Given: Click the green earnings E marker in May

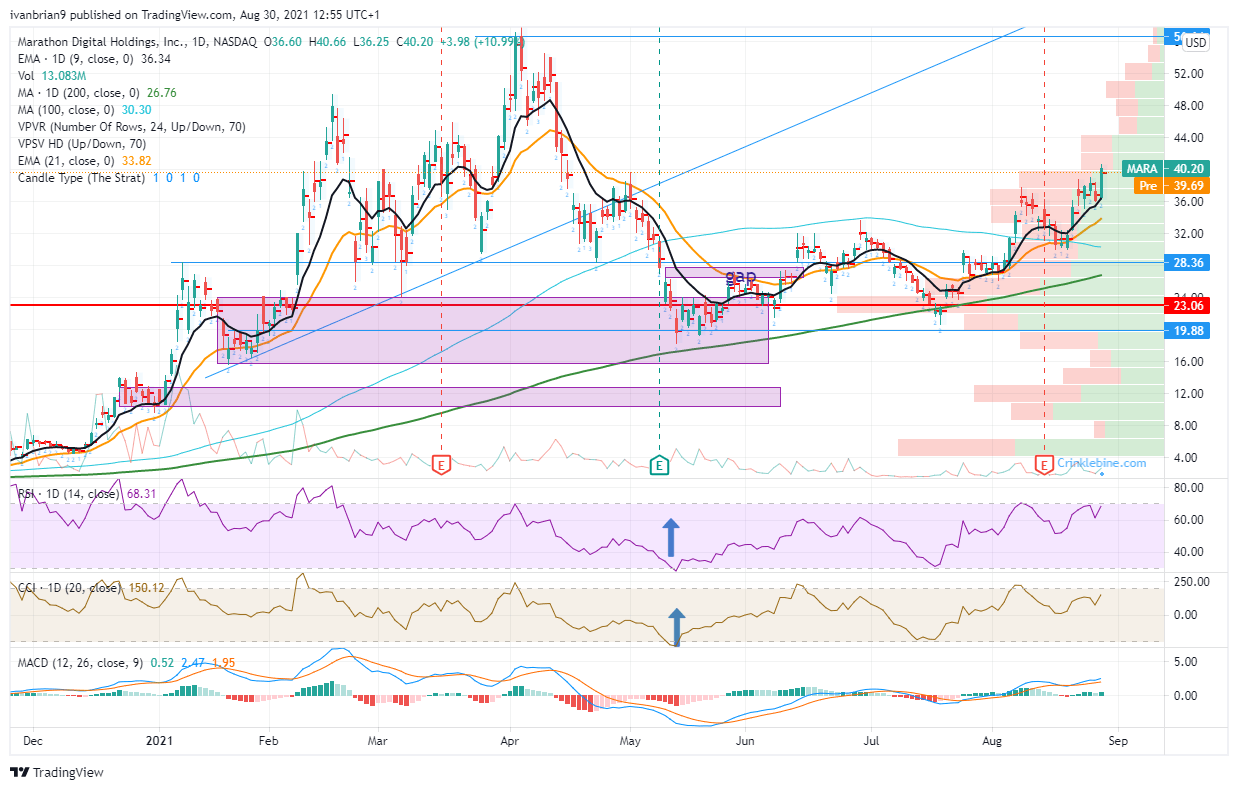Looking at the screenshot, I should (x=659, y=465).
